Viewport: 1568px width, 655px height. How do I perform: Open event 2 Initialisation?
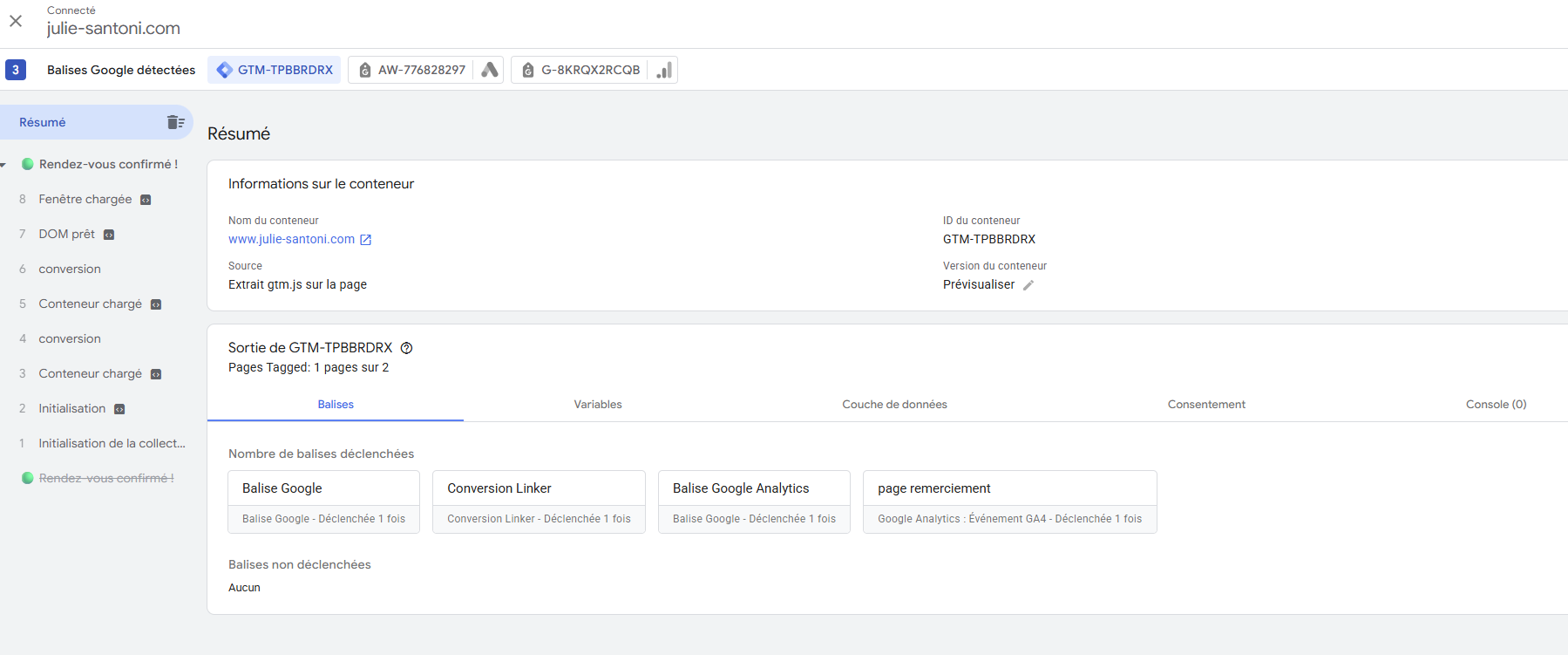[72, 408]
